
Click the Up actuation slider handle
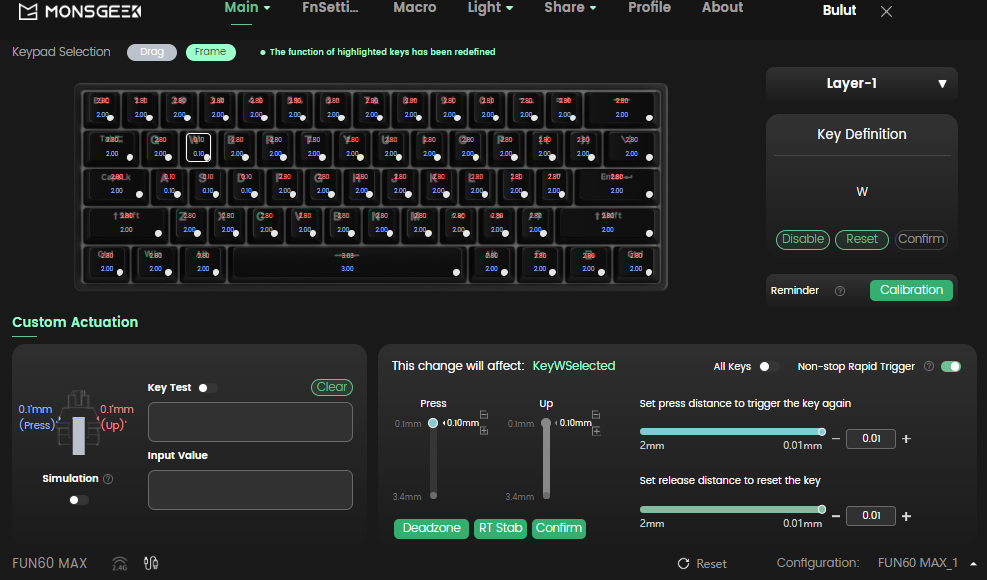(546, 423)
